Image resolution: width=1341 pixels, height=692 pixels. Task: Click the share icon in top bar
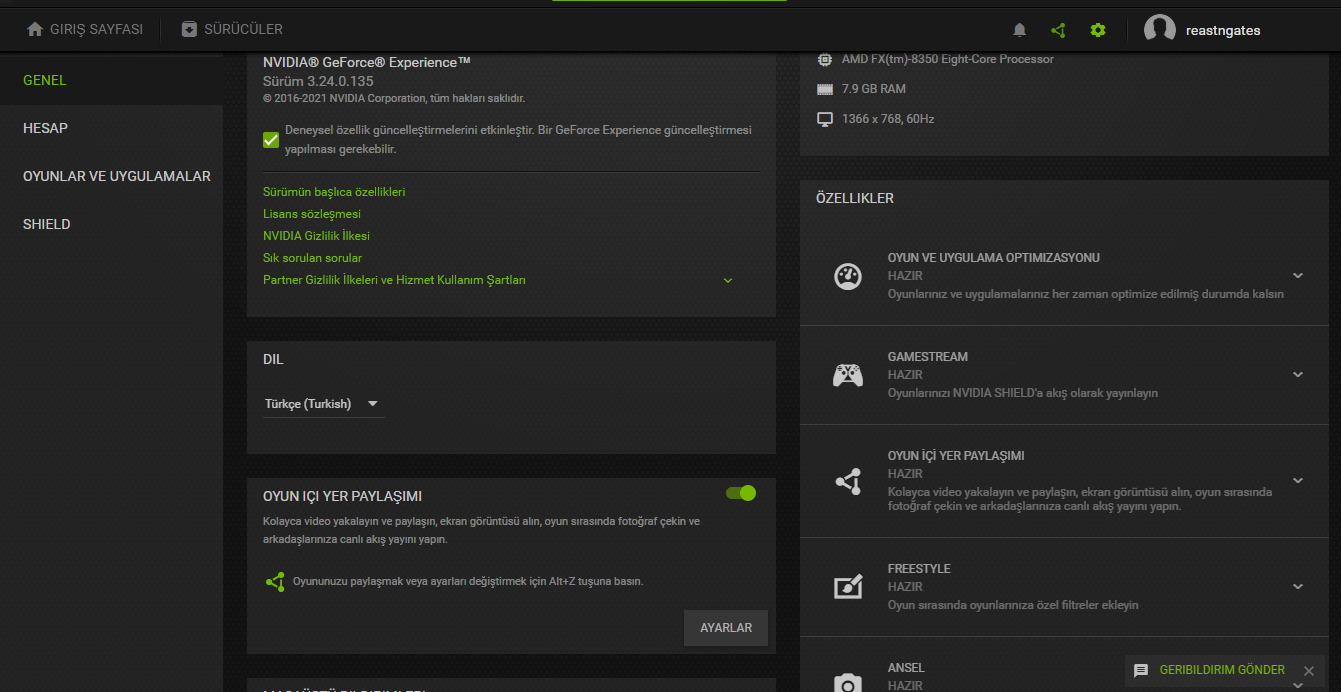(x=1059, y=30)
